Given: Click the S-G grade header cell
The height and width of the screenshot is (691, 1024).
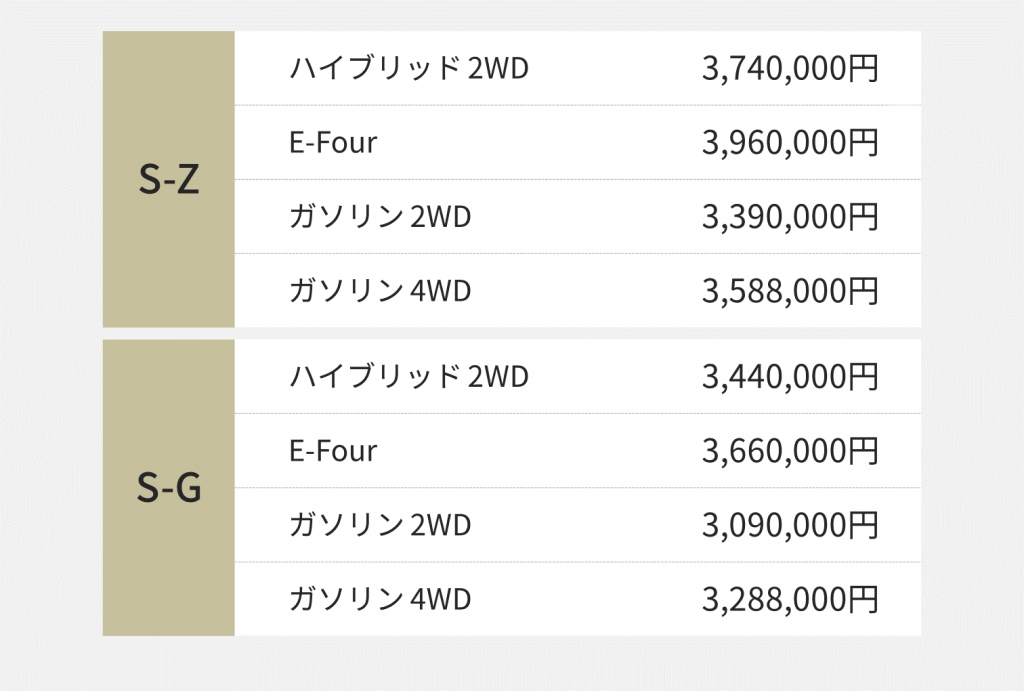Looking at the screenshot, I should pos(168,488).
